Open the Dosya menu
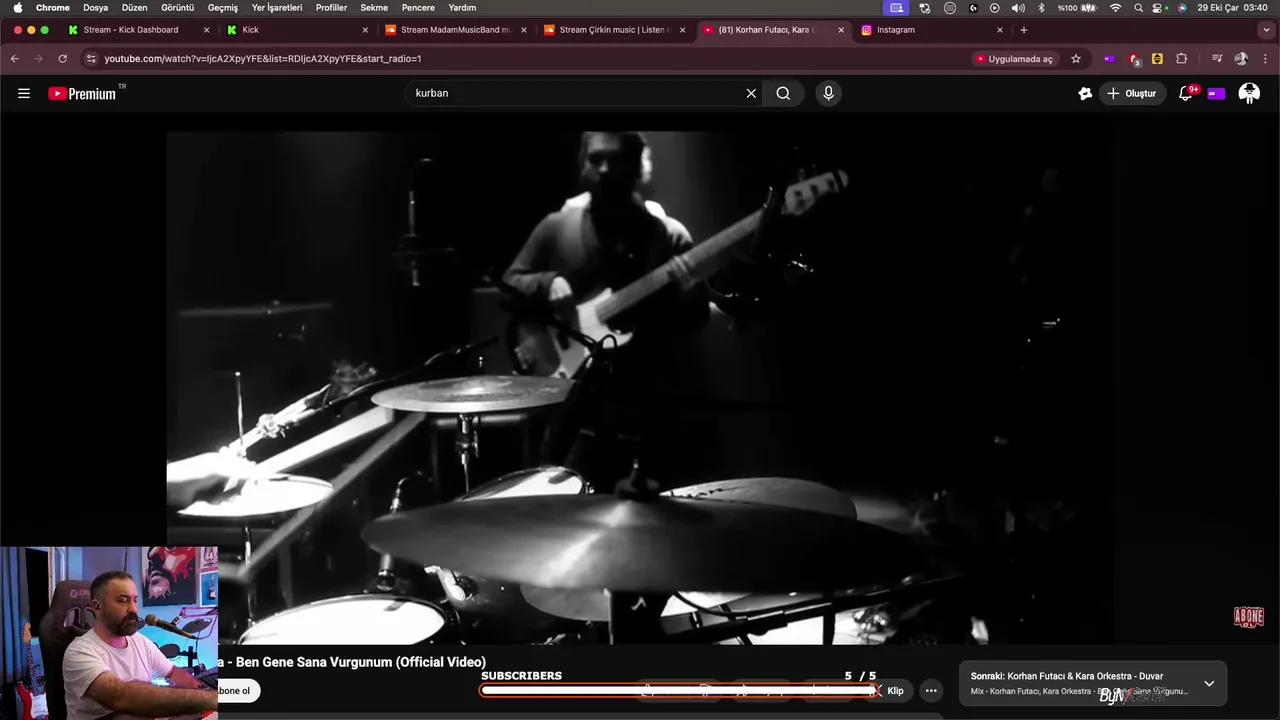Viewport: 1280px width, 720px height. pos(95,7)
